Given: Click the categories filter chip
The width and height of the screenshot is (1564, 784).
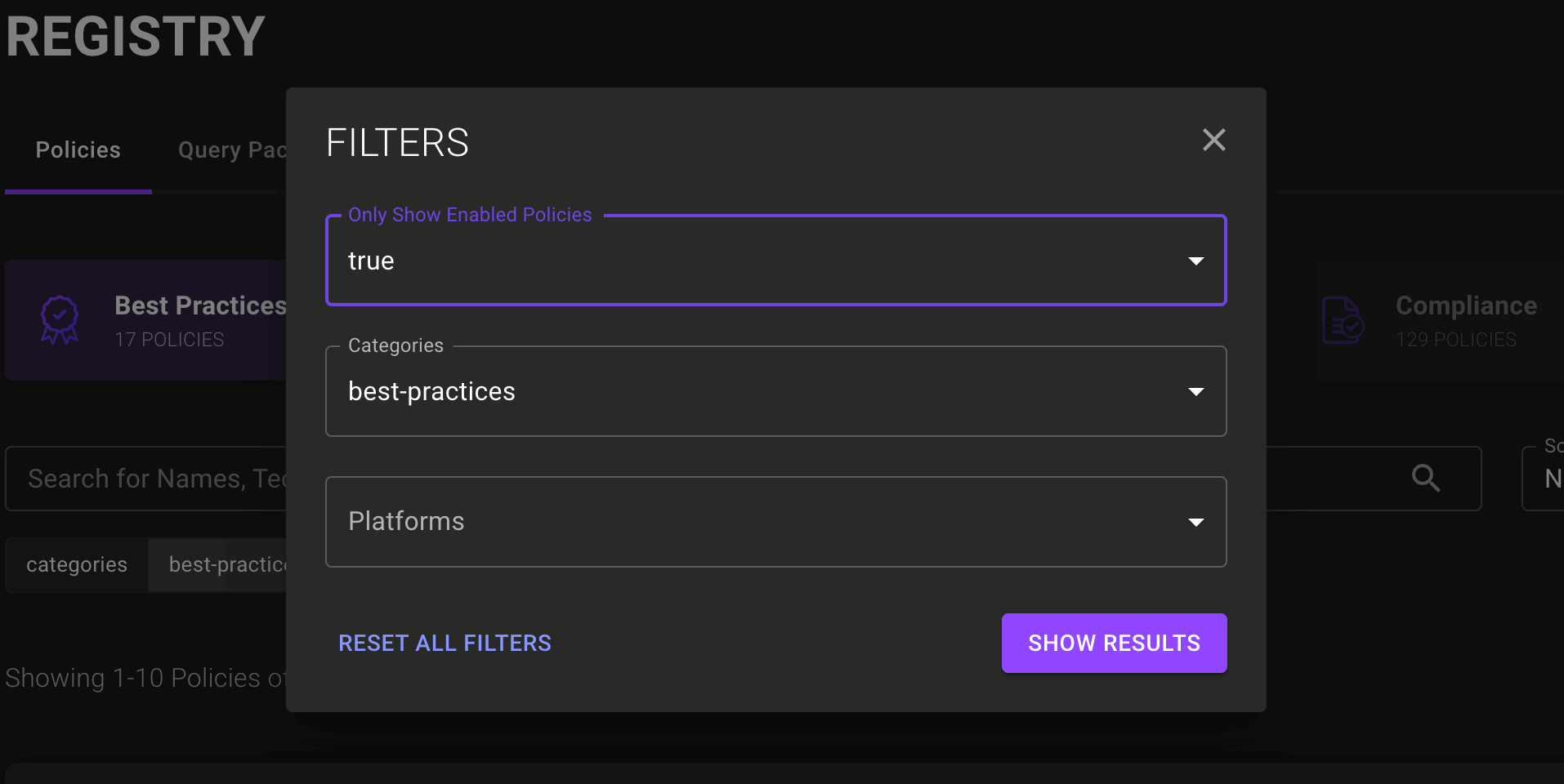Looking at the screenshot, I should [77, 565].
